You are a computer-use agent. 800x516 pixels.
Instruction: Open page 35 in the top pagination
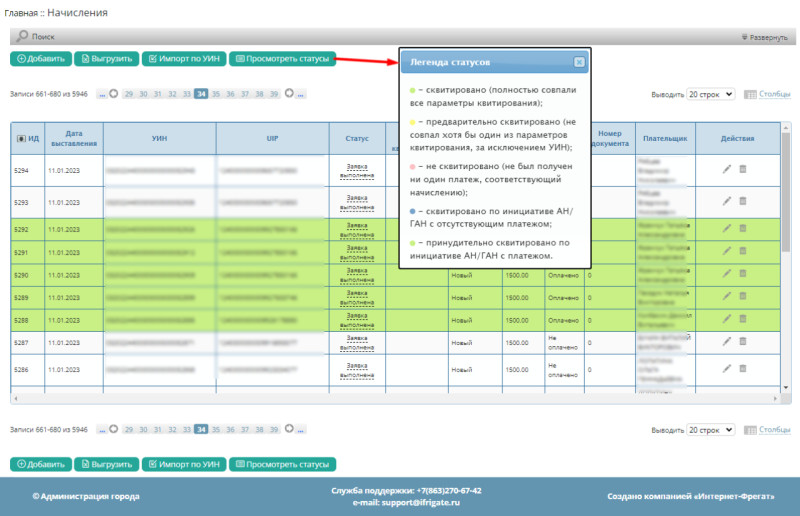click(216, 94)
